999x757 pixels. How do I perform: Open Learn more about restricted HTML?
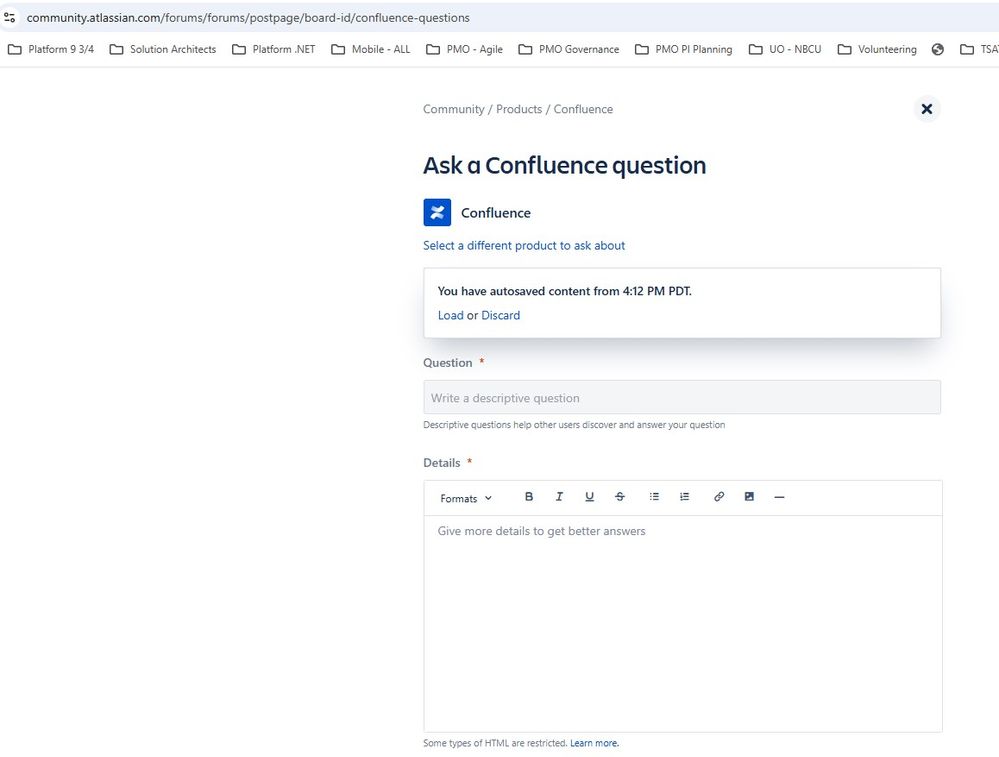coord(594,743)
